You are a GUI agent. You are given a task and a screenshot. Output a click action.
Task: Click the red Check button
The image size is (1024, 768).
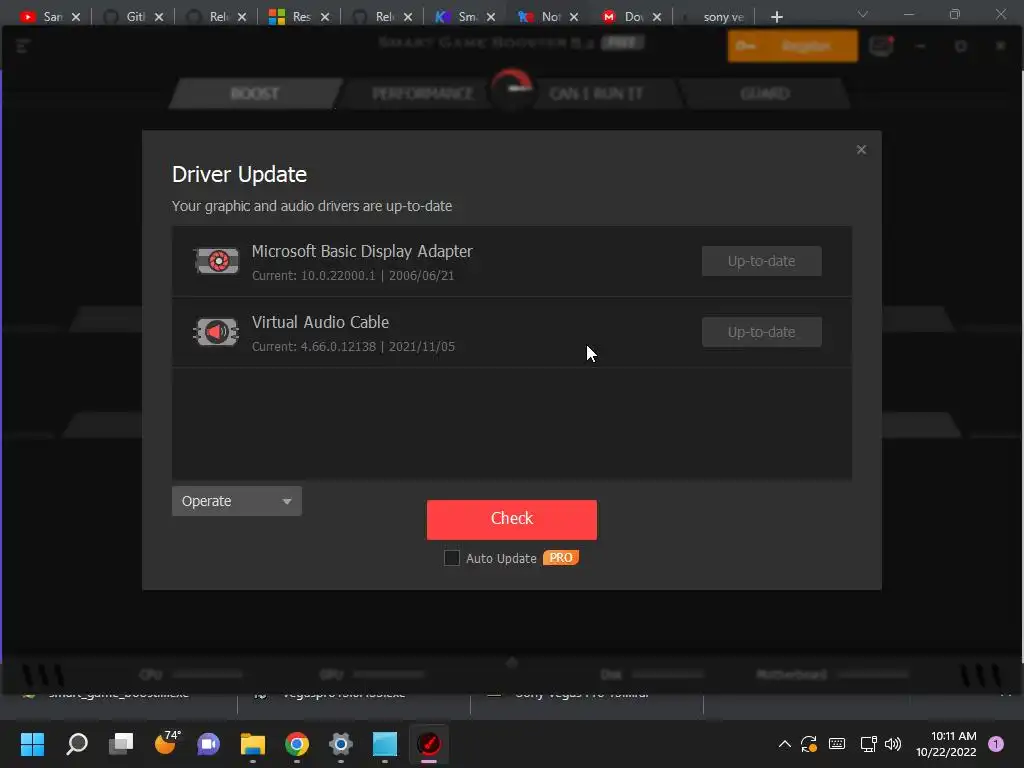(x=511, y=519)
